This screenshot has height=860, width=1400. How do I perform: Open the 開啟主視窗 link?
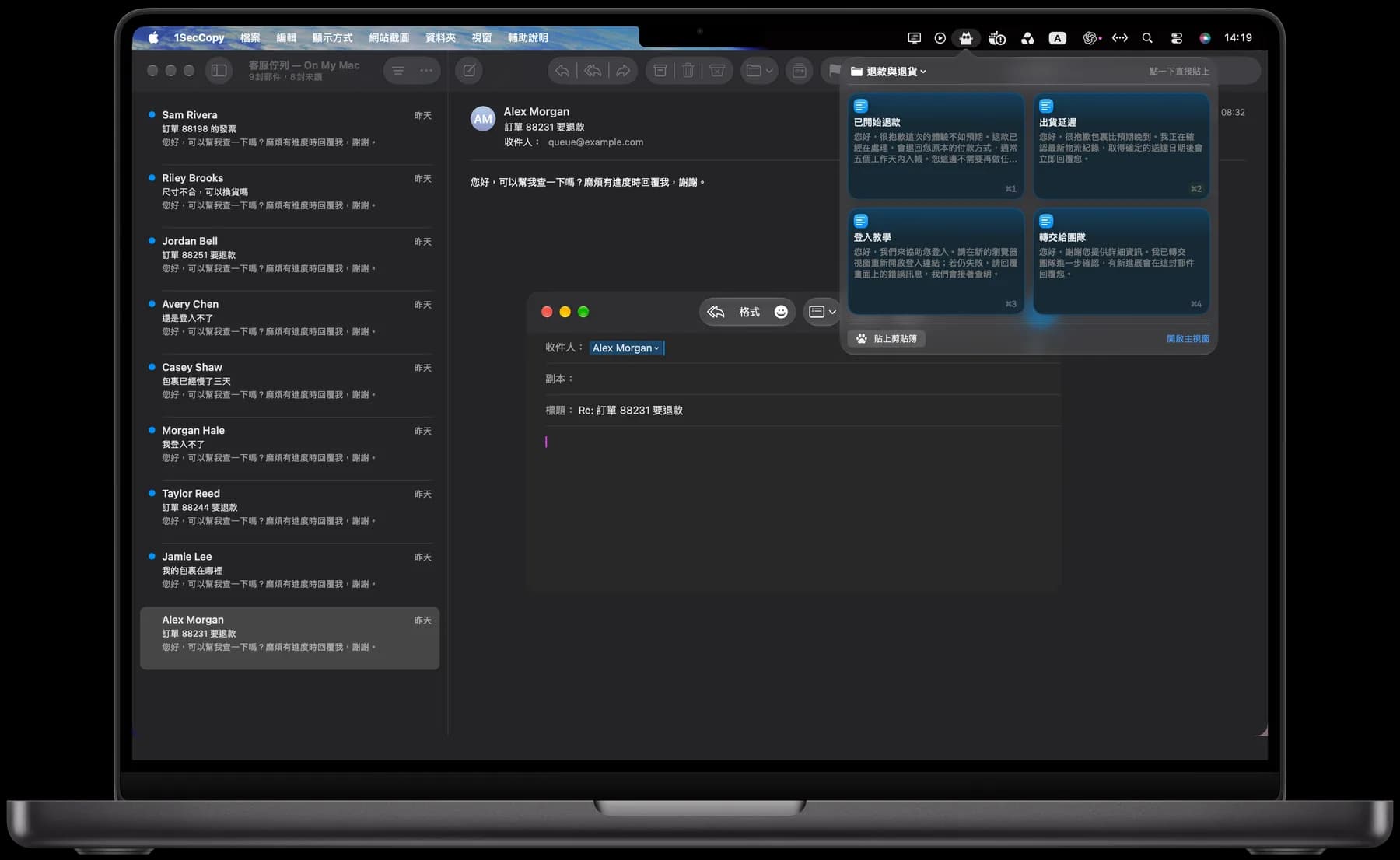point(1188,338)
